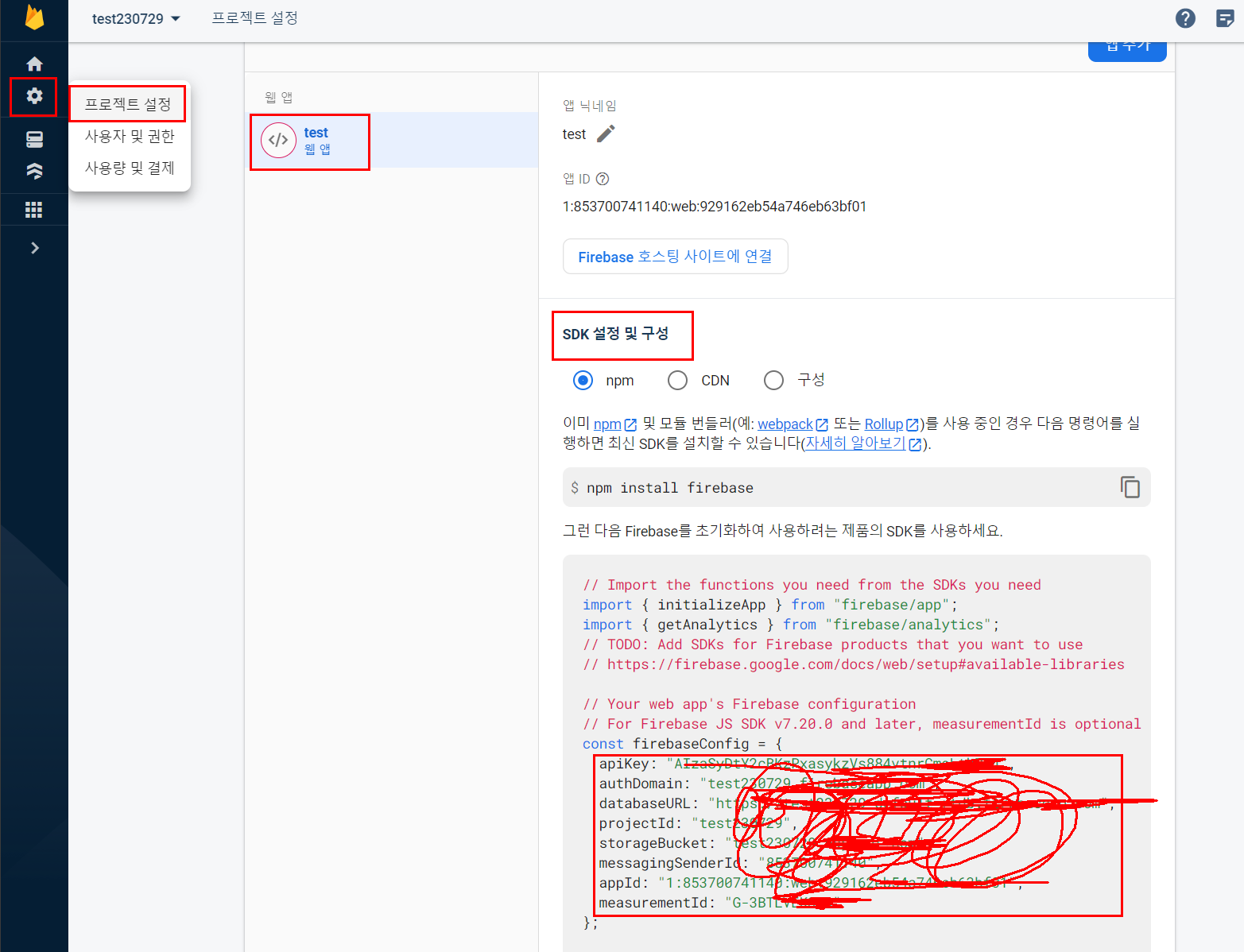Open the webpack link
The width and height of the screenshot is (1244, 952).
click(793, 424)
